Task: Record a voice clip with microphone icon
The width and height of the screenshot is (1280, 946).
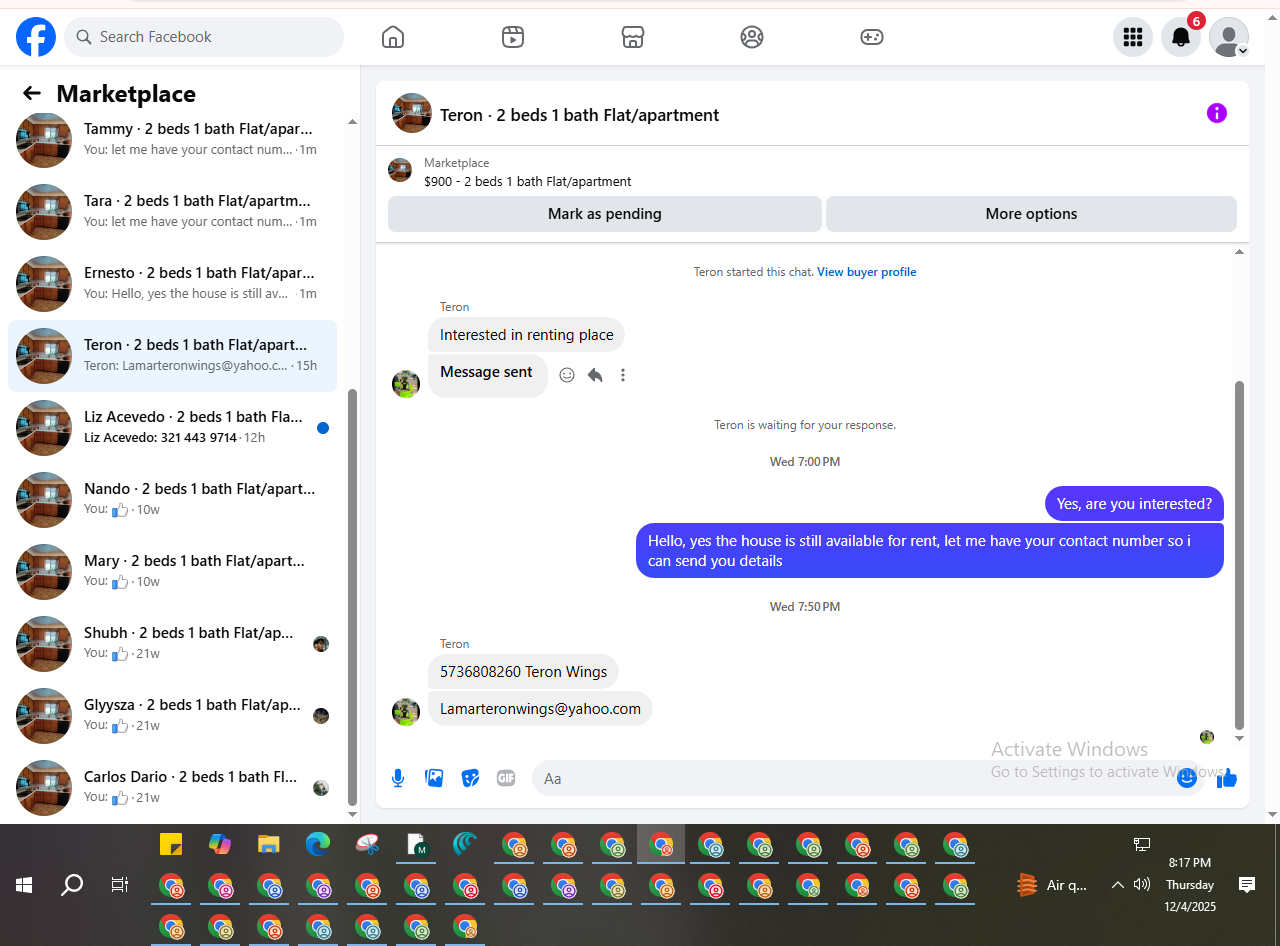Action: click(398, 778)
